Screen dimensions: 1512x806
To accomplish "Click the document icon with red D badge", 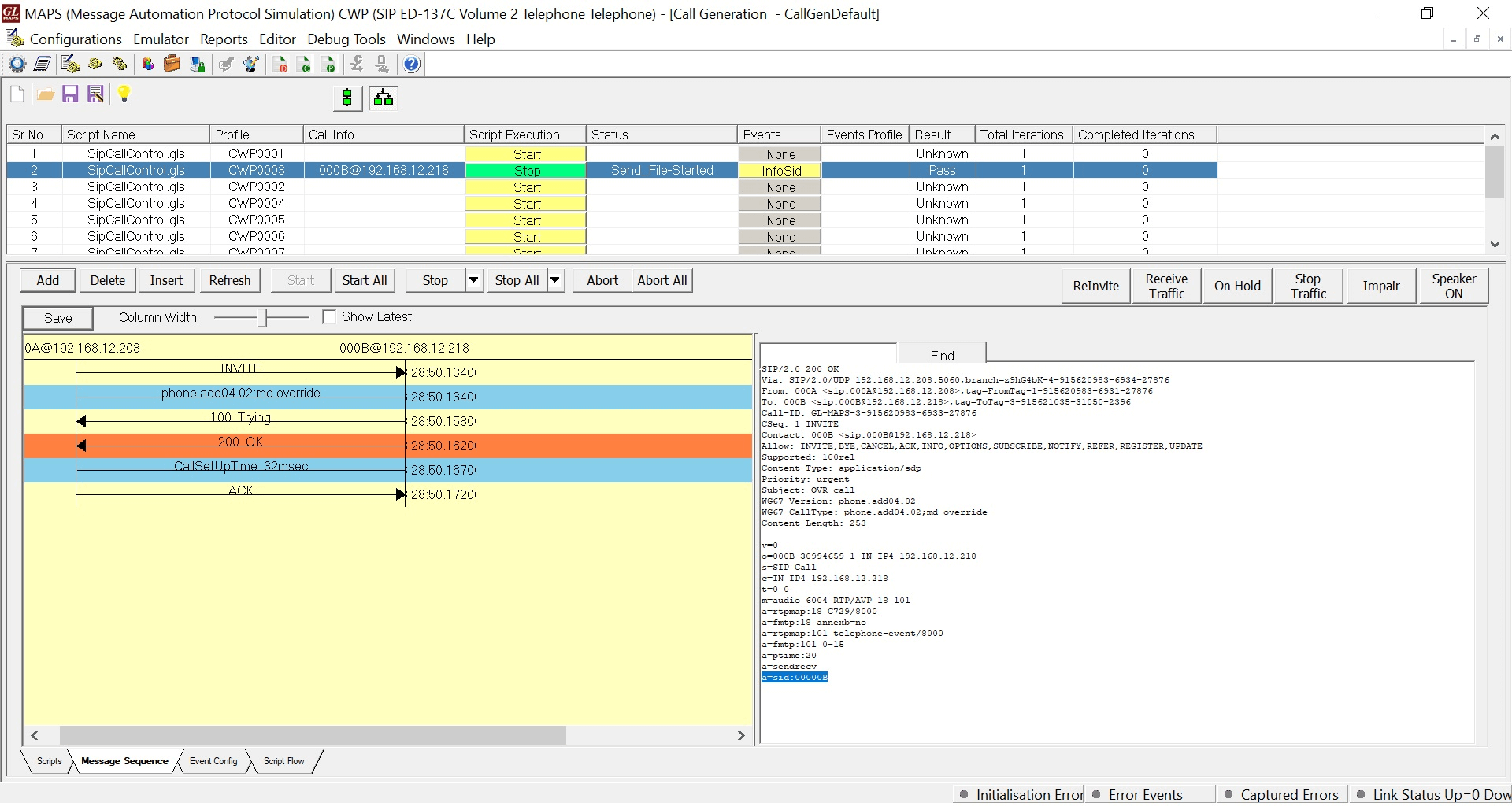I will click(x=280, y=65).
